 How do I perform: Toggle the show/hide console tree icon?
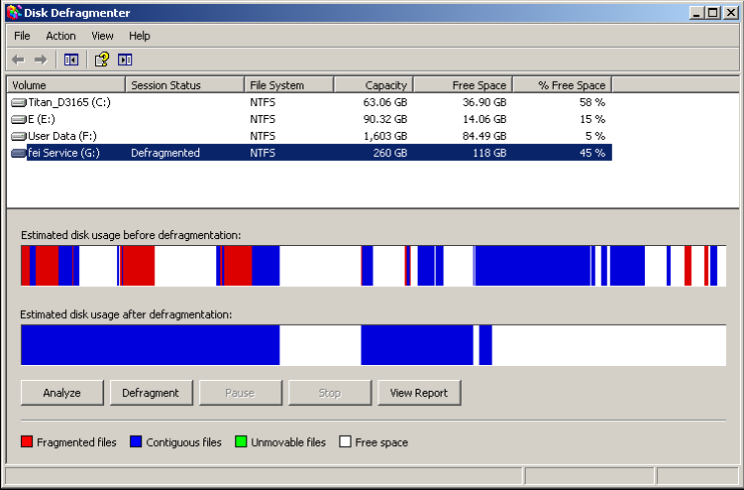click(71, 60)
